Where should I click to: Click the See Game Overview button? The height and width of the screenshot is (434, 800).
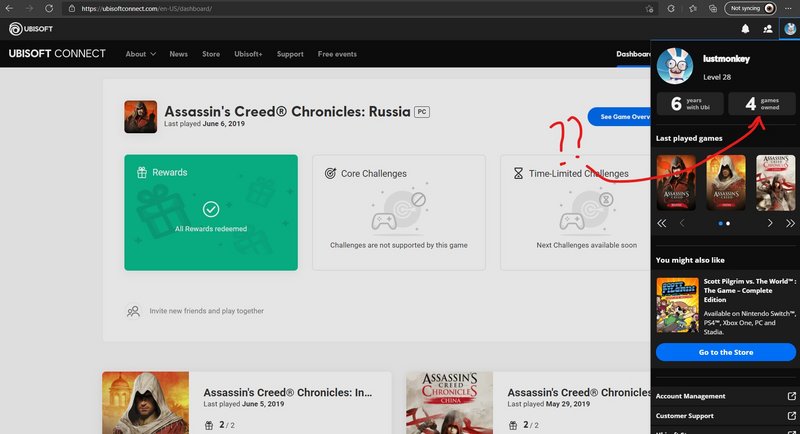tap(619, 117)
